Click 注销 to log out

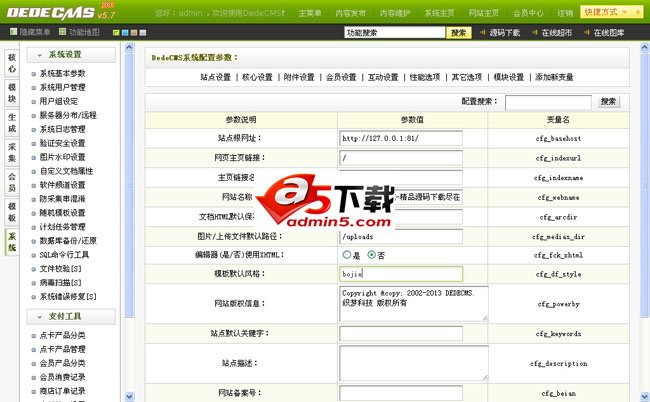coord(565,13)
